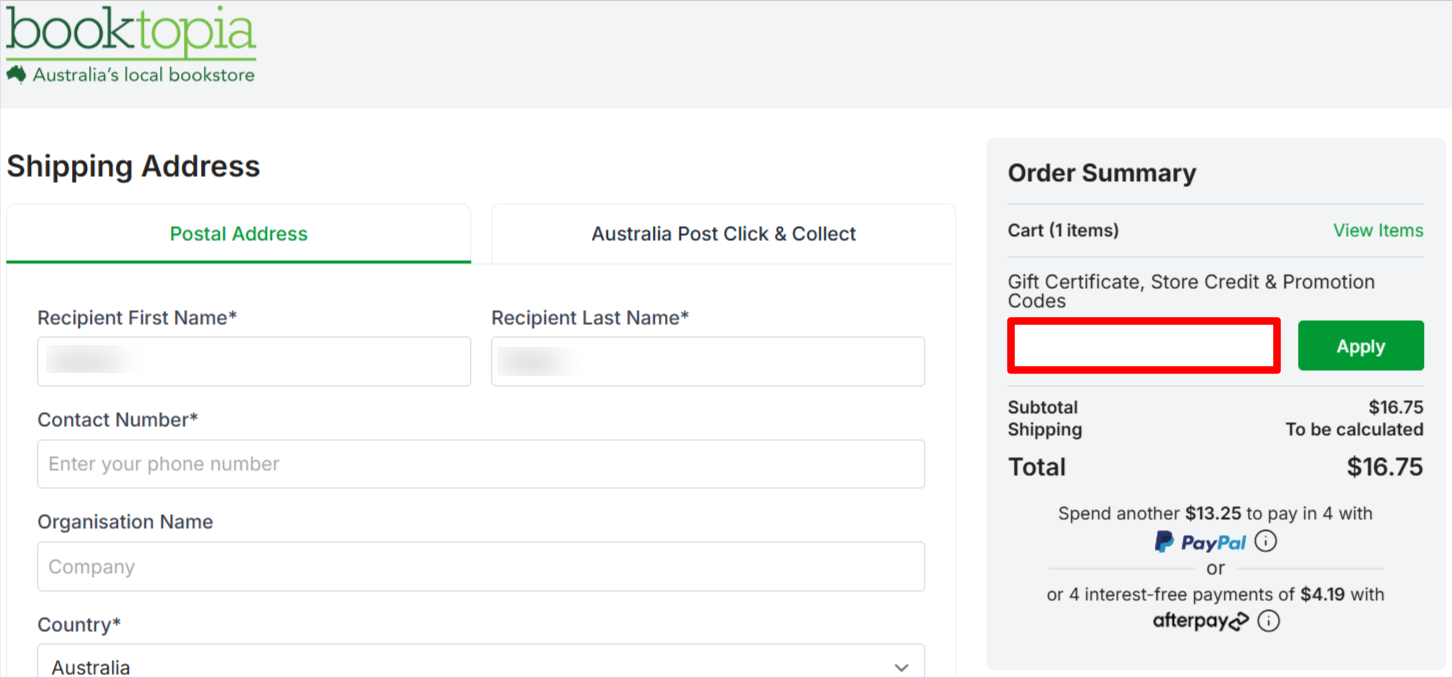Open Afterpay info icon
This screenshot has width=1452, height=677.
point(1268,621)
